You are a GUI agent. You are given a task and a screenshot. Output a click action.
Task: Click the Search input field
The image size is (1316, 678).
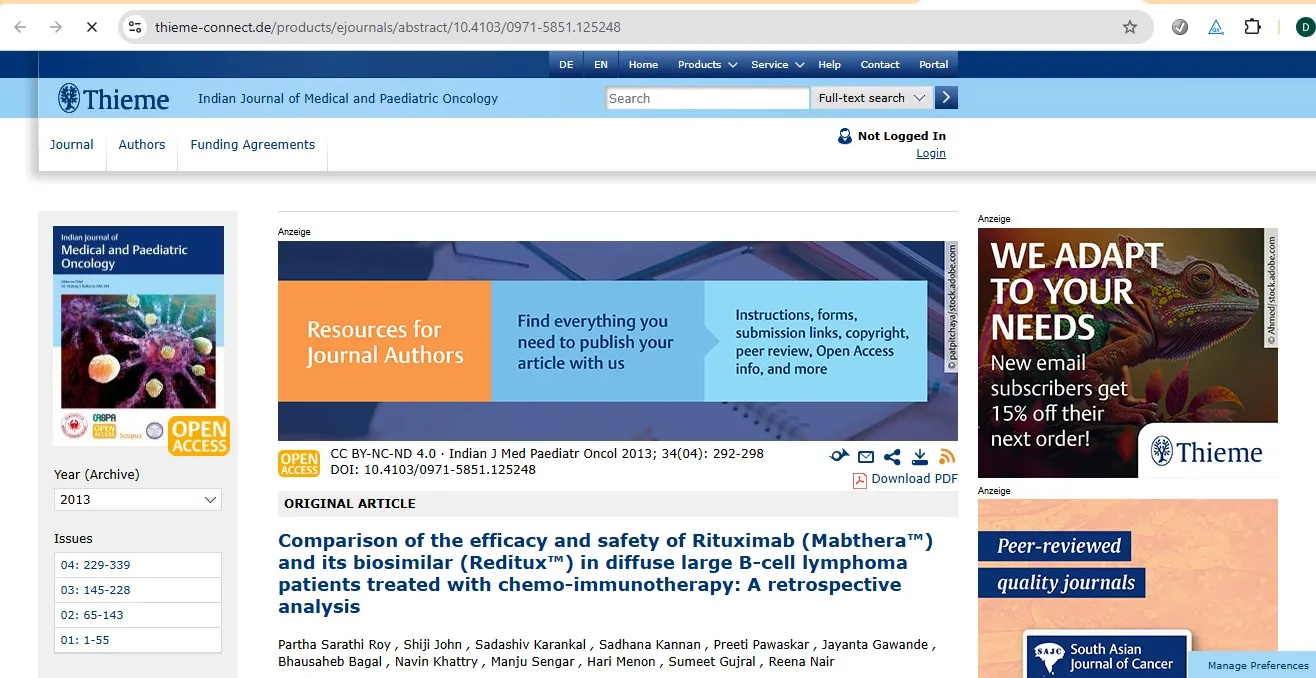[x=708, y=98]
